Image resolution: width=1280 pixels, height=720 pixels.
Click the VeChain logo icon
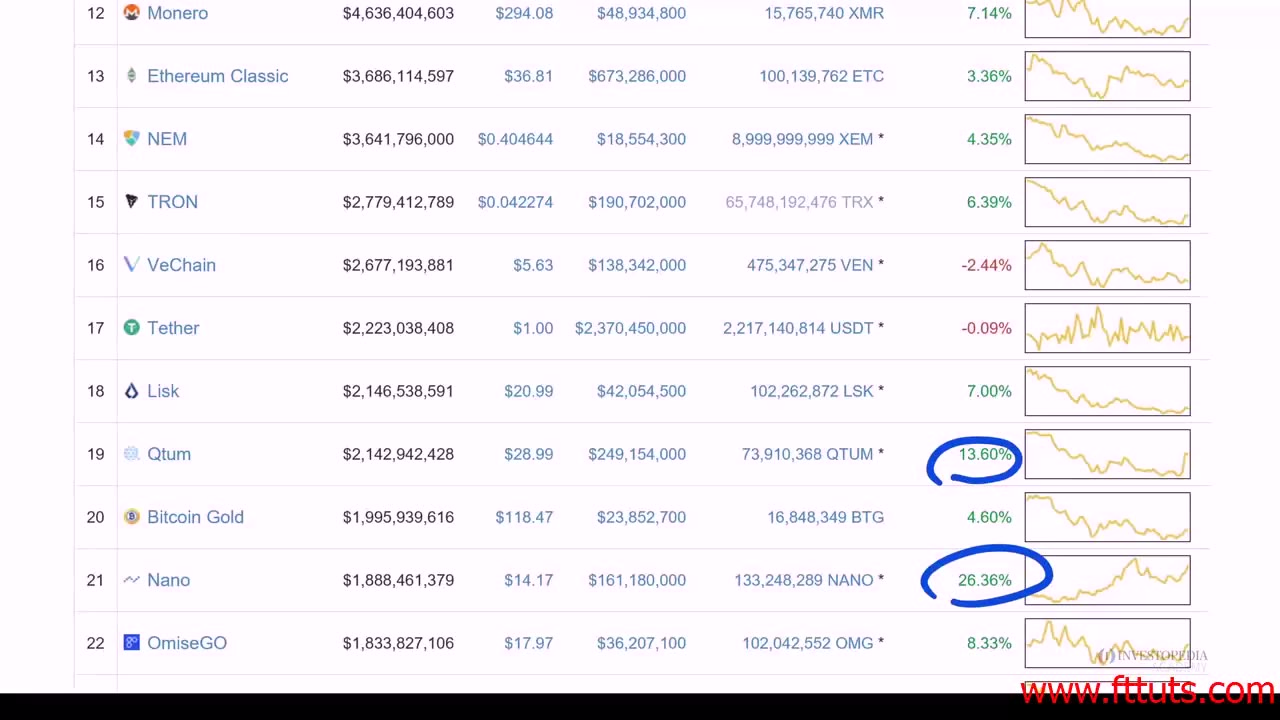pos(131,265)
